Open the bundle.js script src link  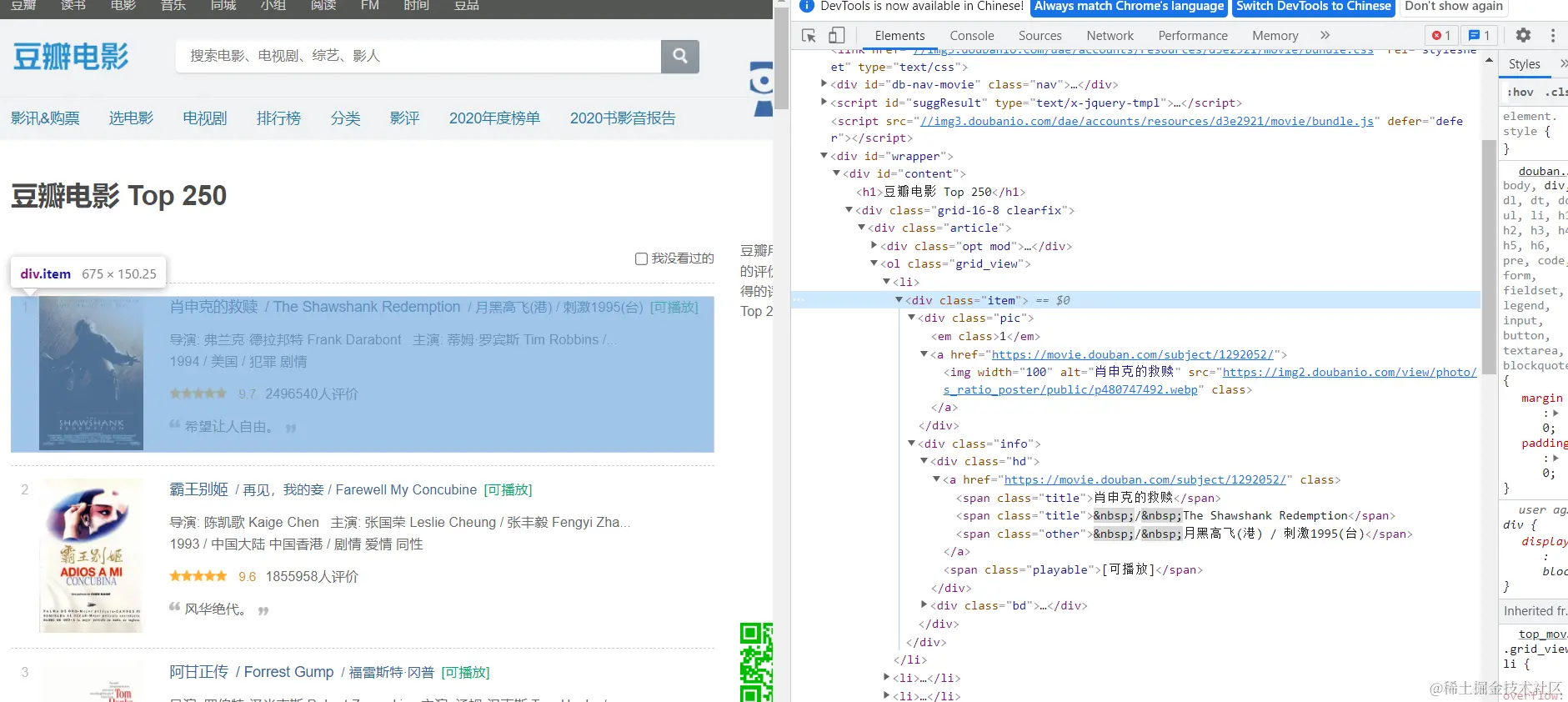[1146, 121]
